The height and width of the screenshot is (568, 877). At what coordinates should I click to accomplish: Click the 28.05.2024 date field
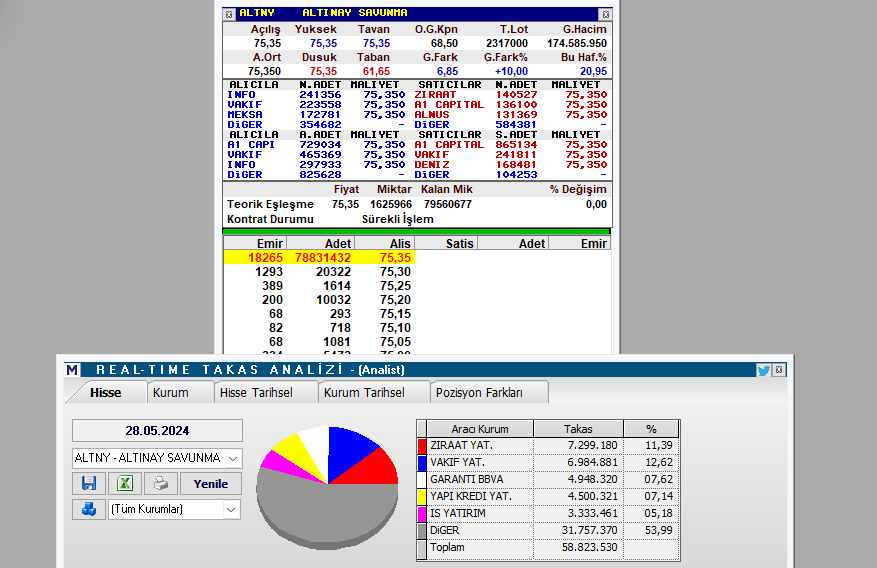tap(157, 430)
